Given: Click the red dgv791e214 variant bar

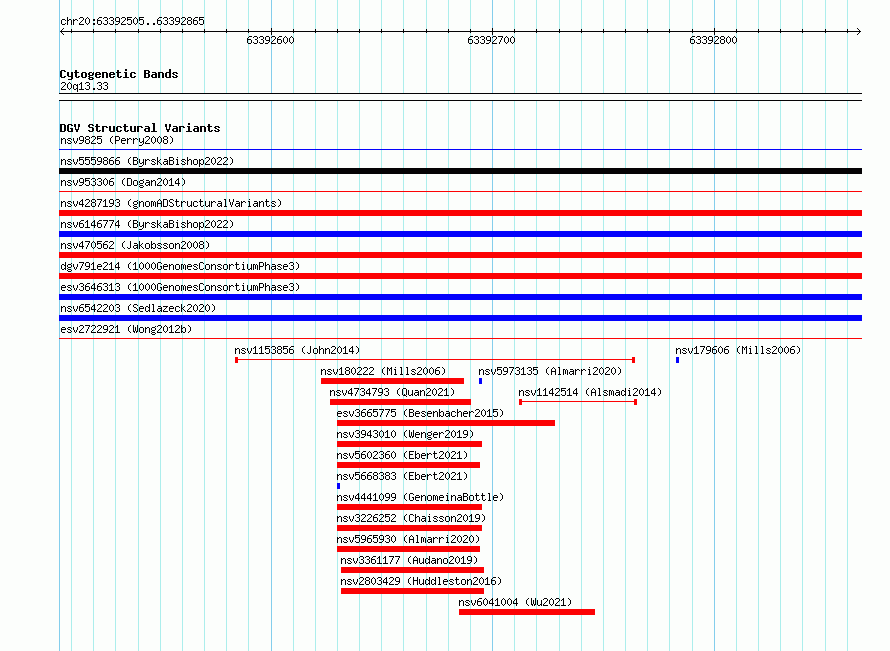Looking at the screenshot, I should click(460, 276).
